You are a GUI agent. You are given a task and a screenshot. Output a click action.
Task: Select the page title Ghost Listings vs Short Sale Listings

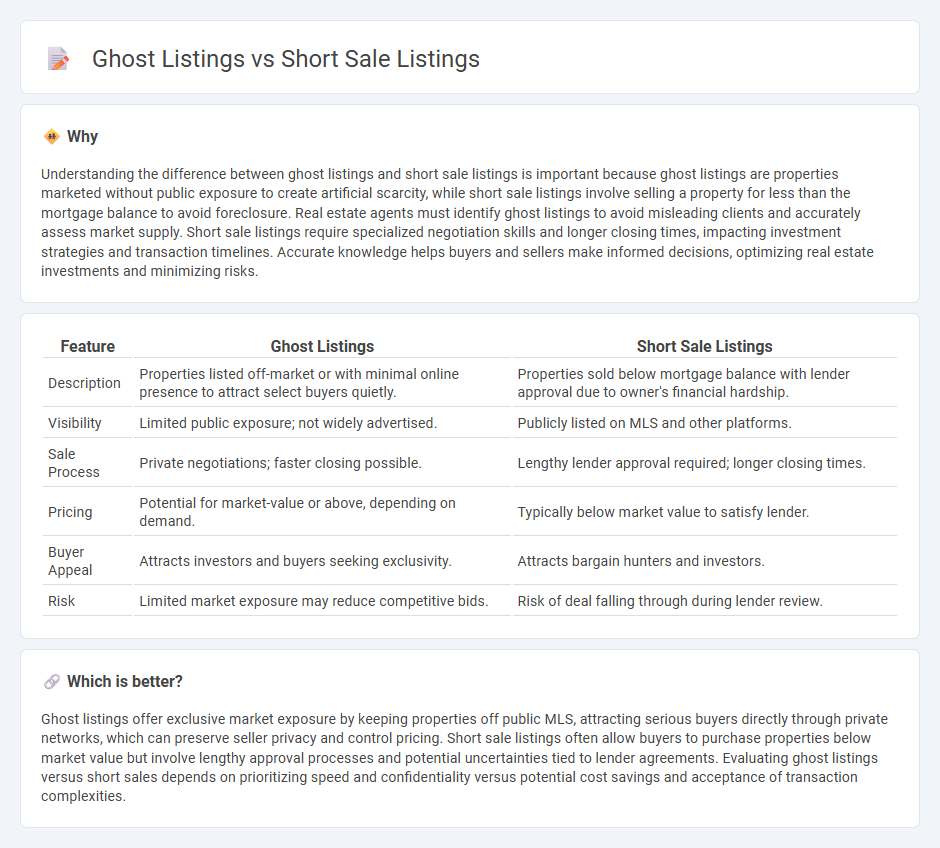[285, 59]
